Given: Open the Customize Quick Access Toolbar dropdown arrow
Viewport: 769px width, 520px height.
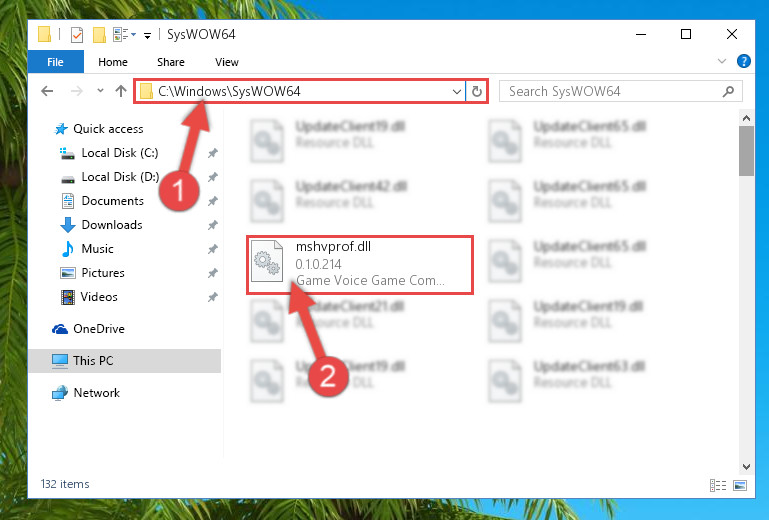Looking at the screenshot, I should tap(147, 35).
